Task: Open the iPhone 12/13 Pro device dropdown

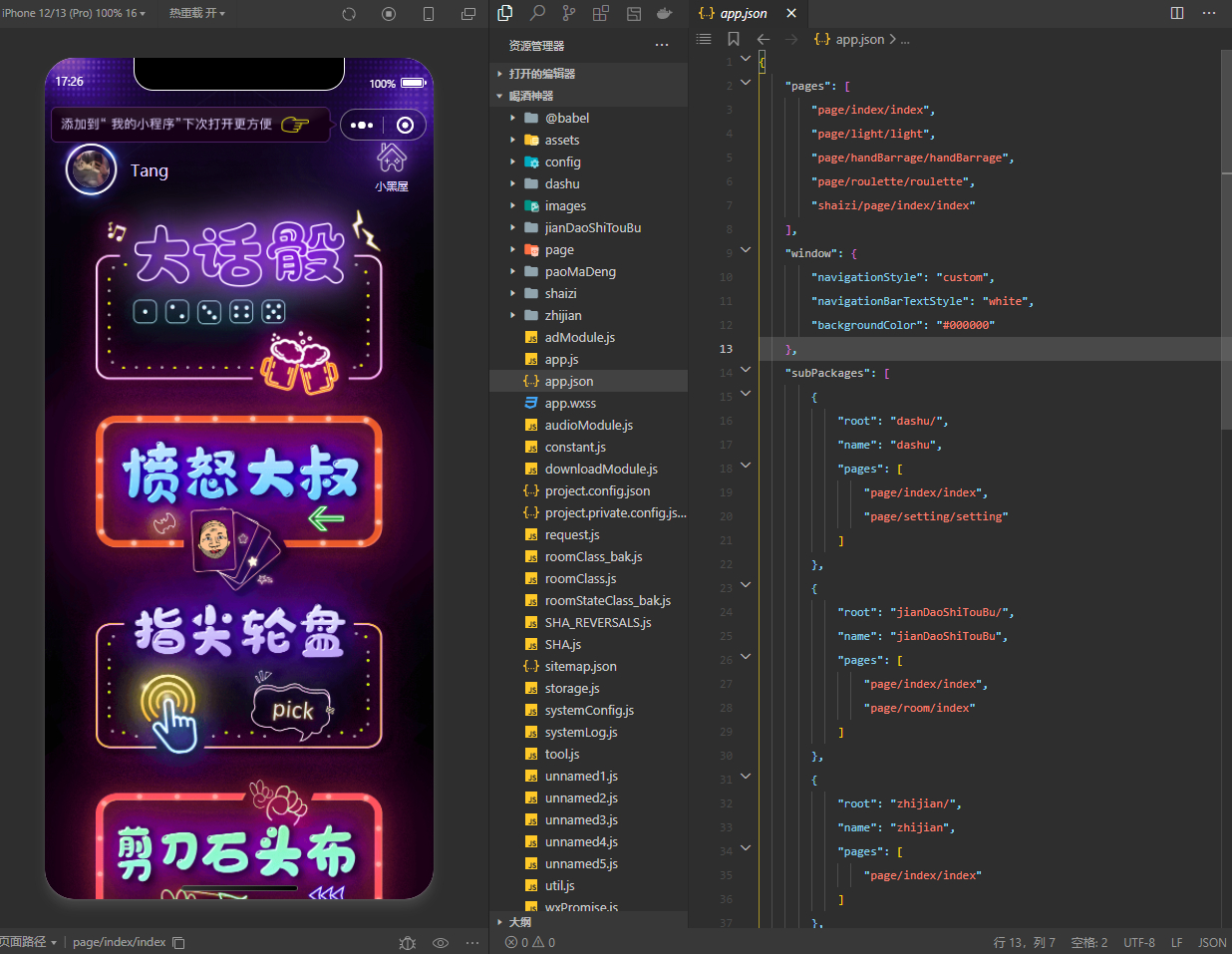Action: tap(74, 13)
